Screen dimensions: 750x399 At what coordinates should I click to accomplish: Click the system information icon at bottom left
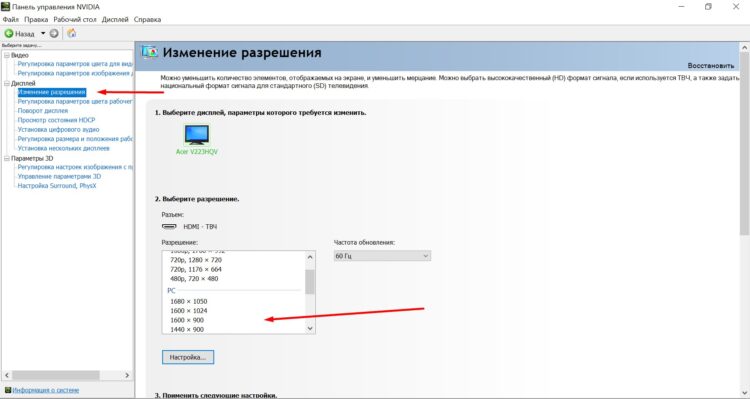tap(8, 390)
